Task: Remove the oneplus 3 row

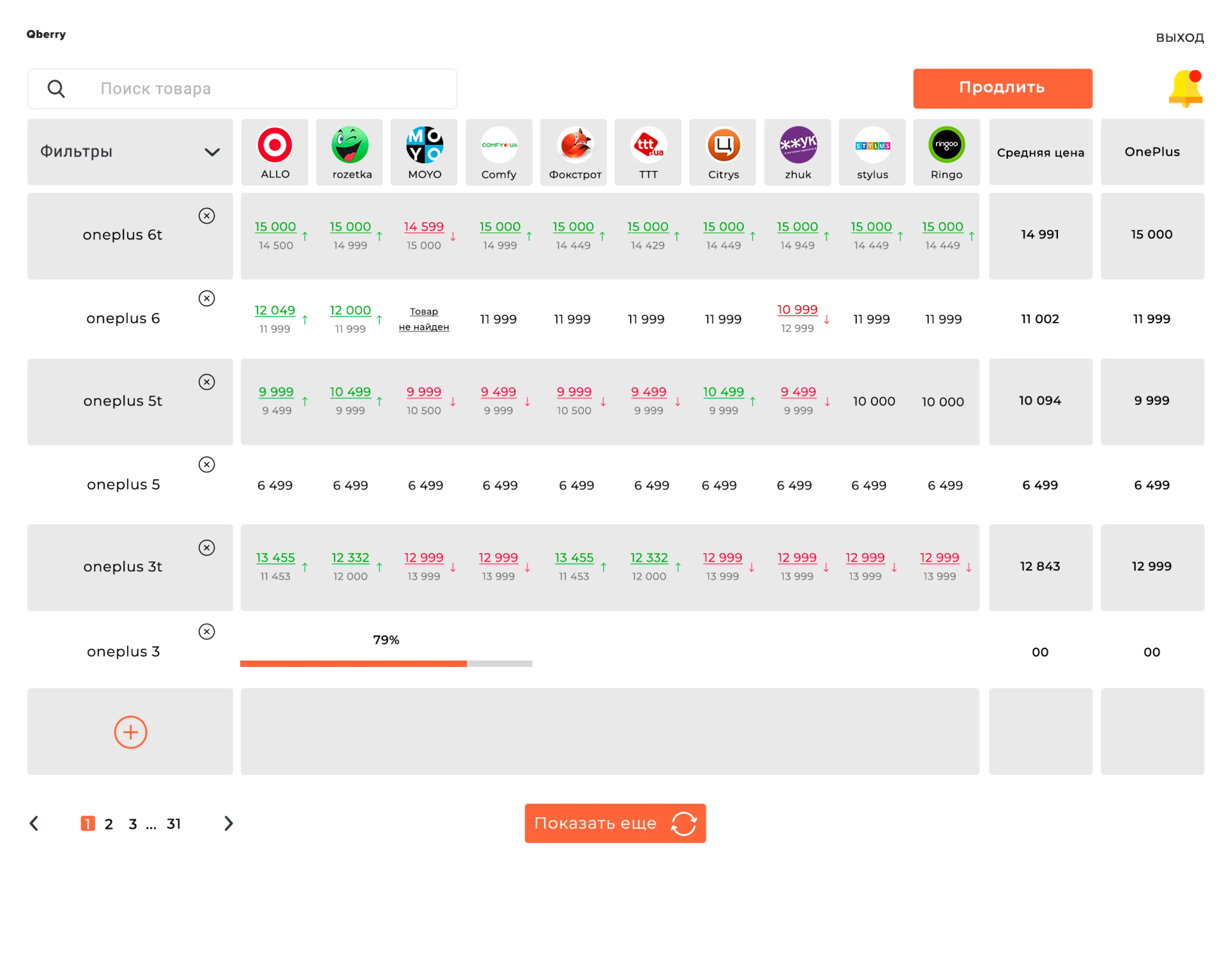Action: pyautogui.click(x=207, y=631)
